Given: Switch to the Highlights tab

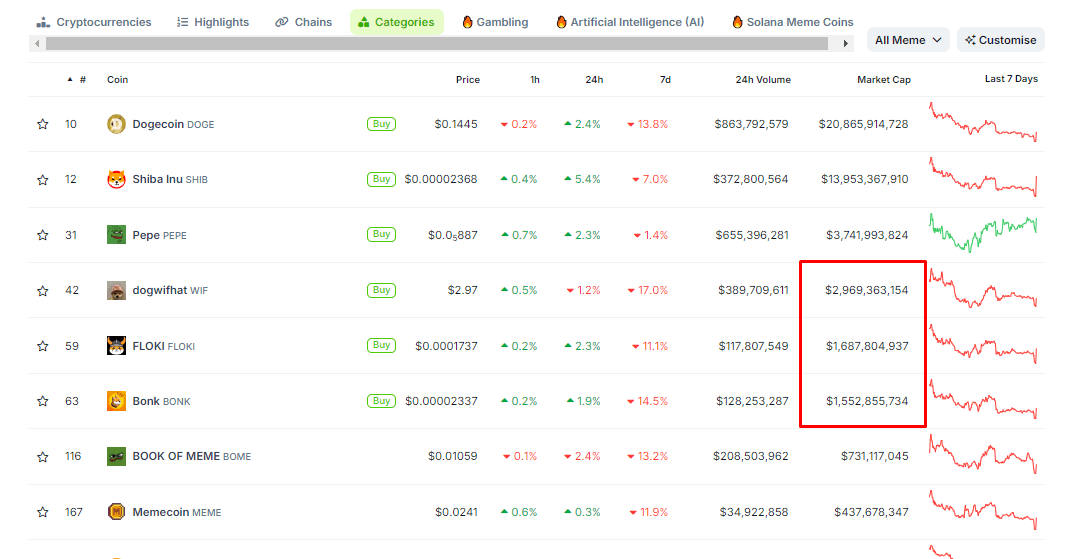Looking at the screenshot, I should point(213,22).
